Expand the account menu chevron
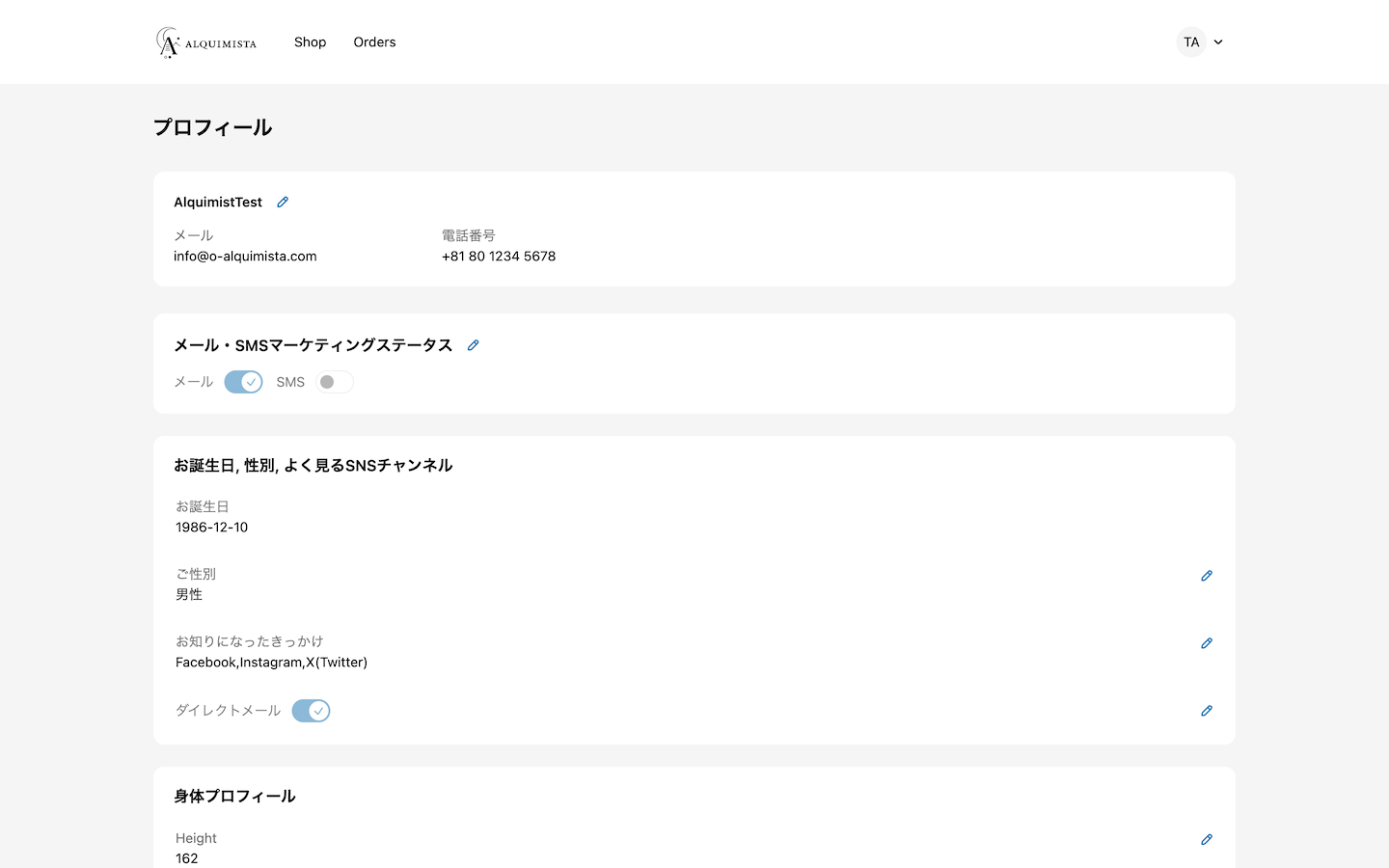This screenshot has height=868, width=1389. click(x=1218, y=42)
